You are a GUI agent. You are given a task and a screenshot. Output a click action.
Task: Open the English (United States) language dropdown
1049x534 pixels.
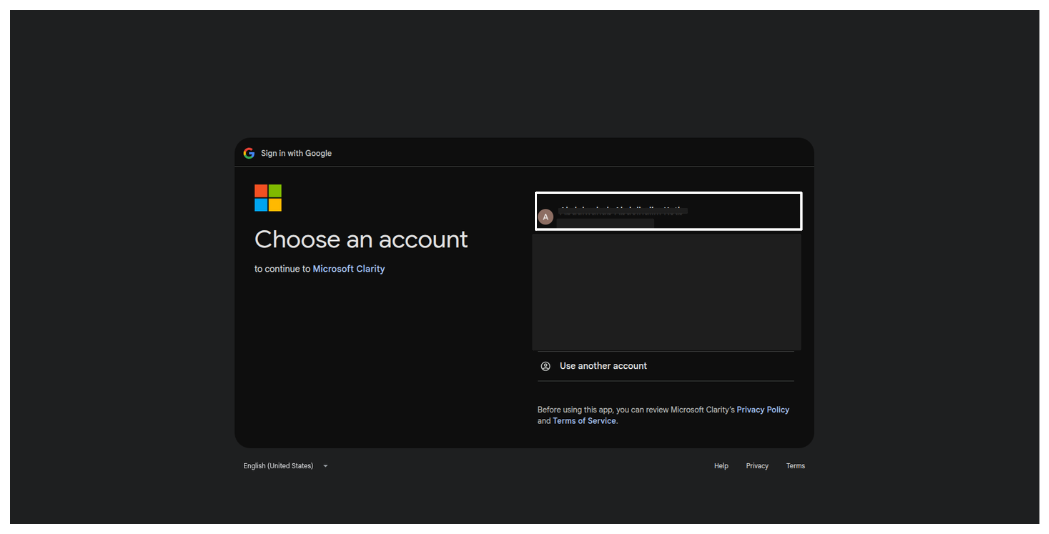click(x=286, y=466)
